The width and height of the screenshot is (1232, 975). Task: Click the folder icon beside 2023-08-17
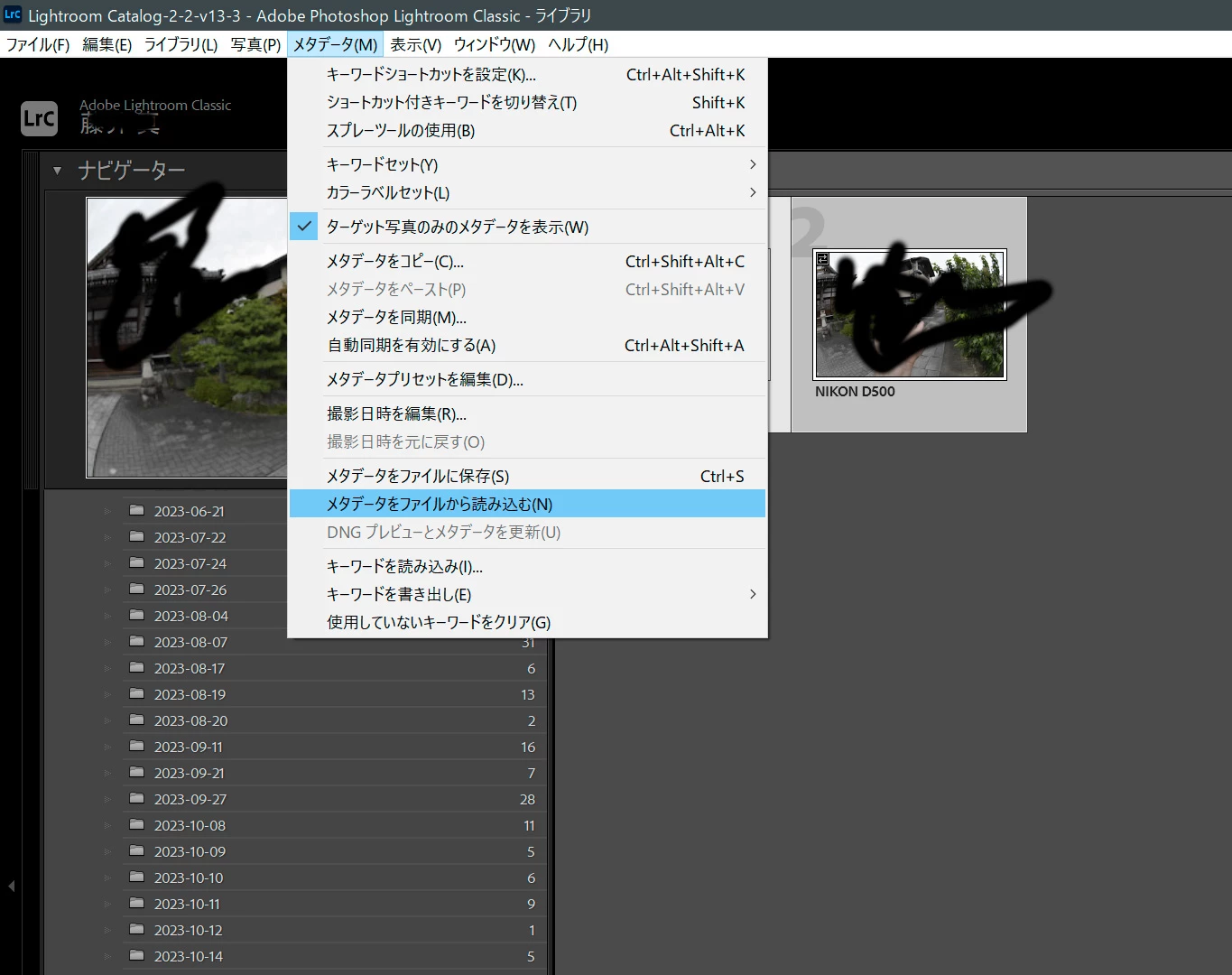click(x=137, y=667)
